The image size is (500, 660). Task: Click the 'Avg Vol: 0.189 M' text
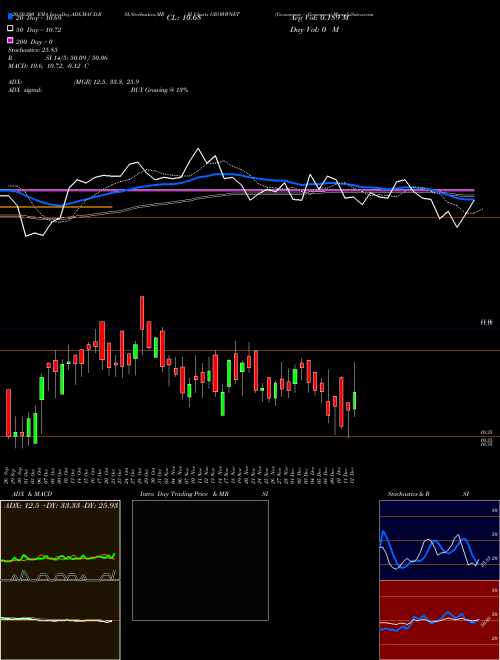(x=319, y=18)
